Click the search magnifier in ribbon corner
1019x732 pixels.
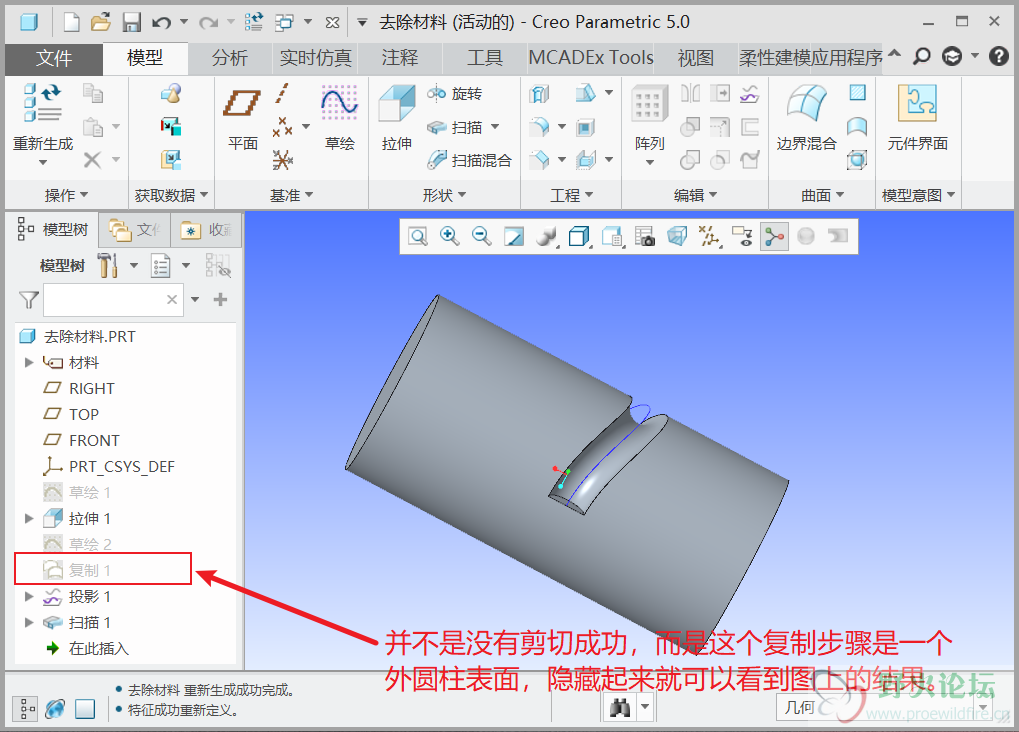click(x=922, y=57)
